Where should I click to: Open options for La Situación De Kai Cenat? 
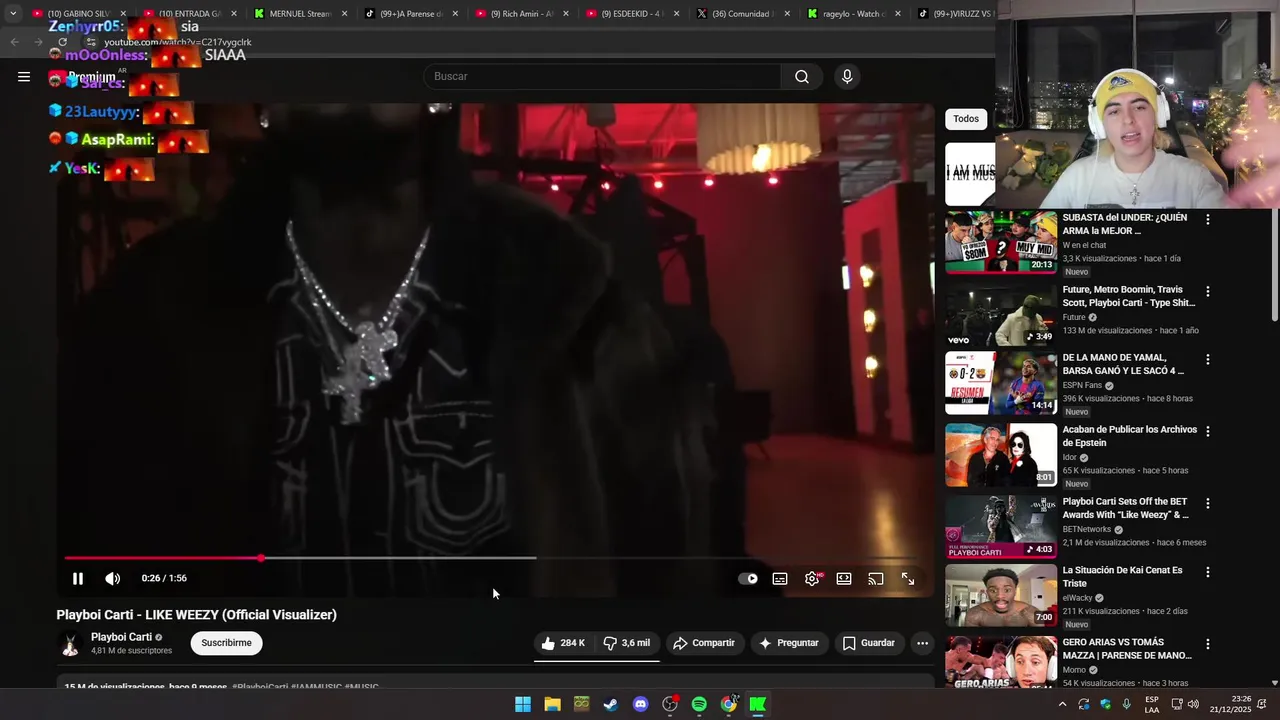point(1207,572)
